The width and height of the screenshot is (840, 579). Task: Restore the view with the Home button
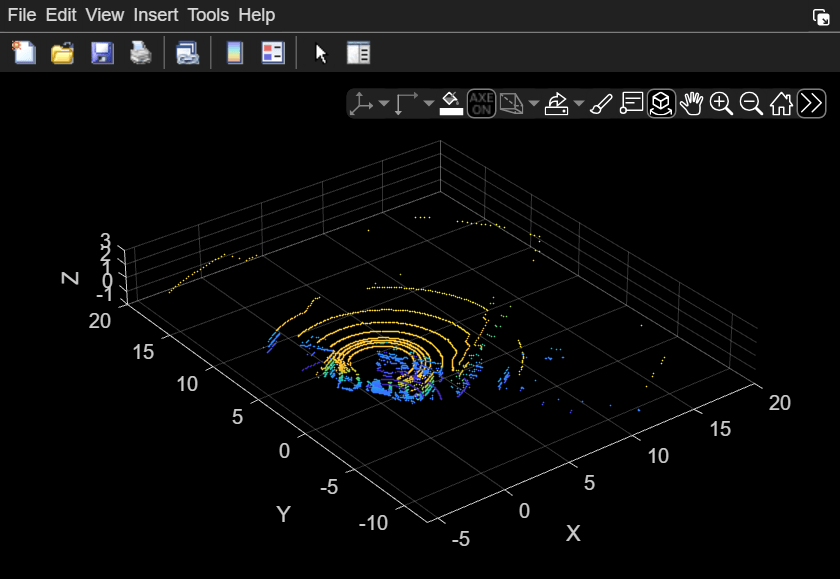[x=781, y=103]
